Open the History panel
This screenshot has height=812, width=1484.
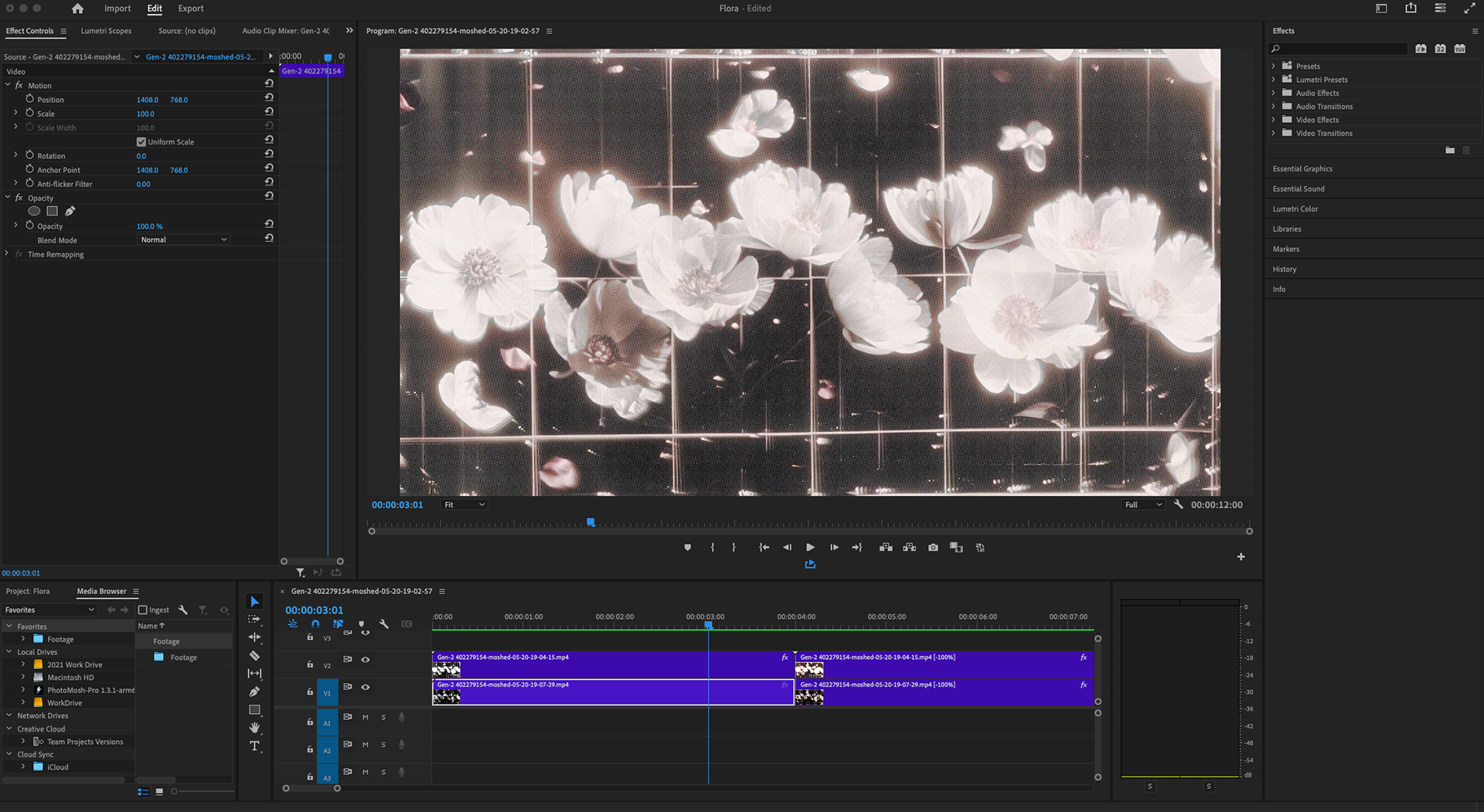(1285, 269)
